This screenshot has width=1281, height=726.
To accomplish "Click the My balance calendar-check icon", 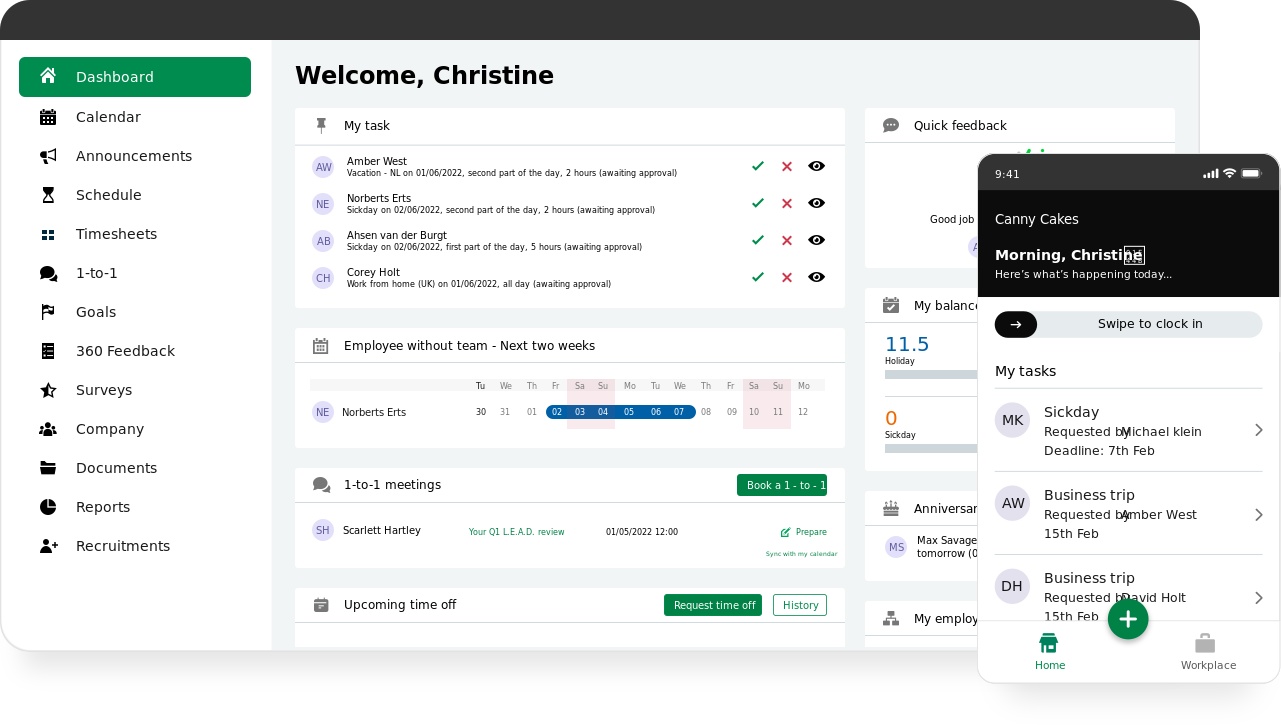I will [891, 305].
